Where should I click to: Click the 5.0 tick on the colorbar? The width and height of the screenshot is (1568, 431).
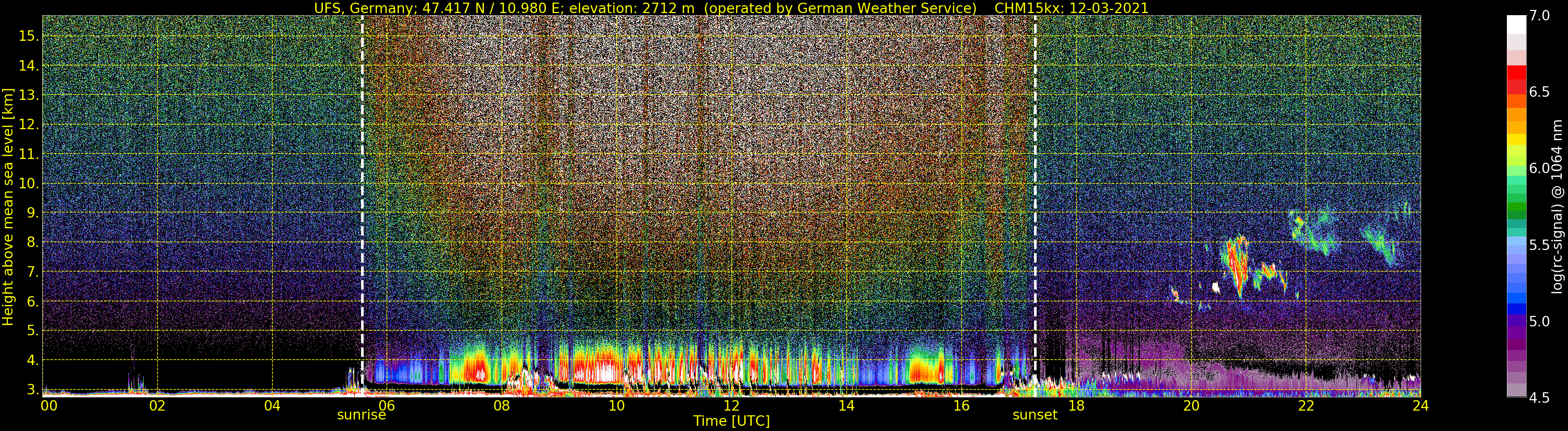pyautogui.click(x=1539, y=321)
